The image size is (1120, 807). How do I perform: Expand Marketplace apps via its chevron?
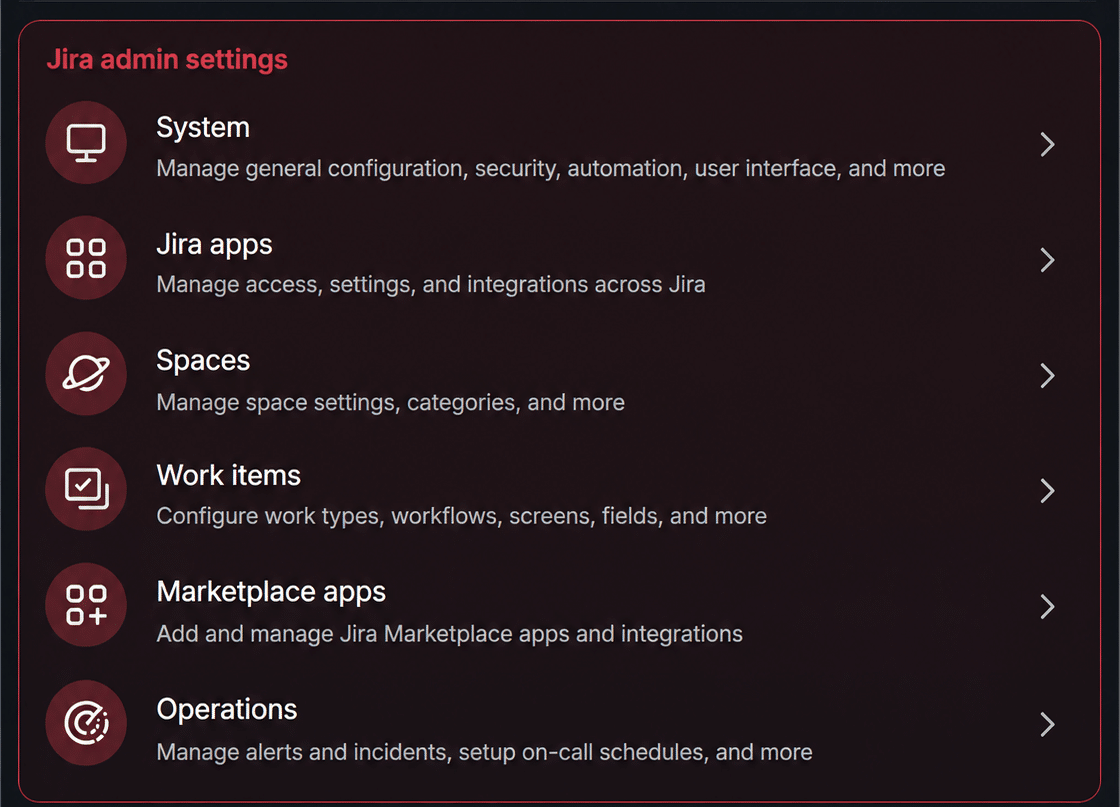point(1047,606)
